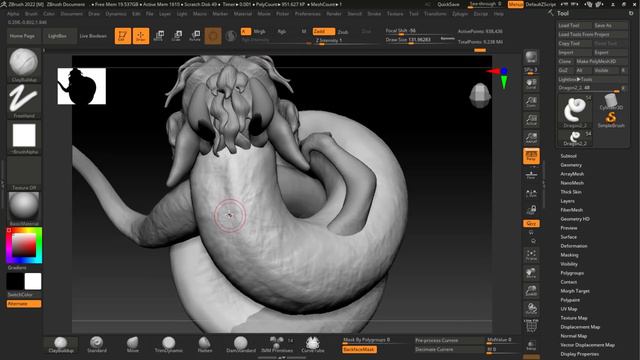Screen dimensions: 640x360
Task: Select Standard brush in bottom shelf
Action: click(97, 345)
